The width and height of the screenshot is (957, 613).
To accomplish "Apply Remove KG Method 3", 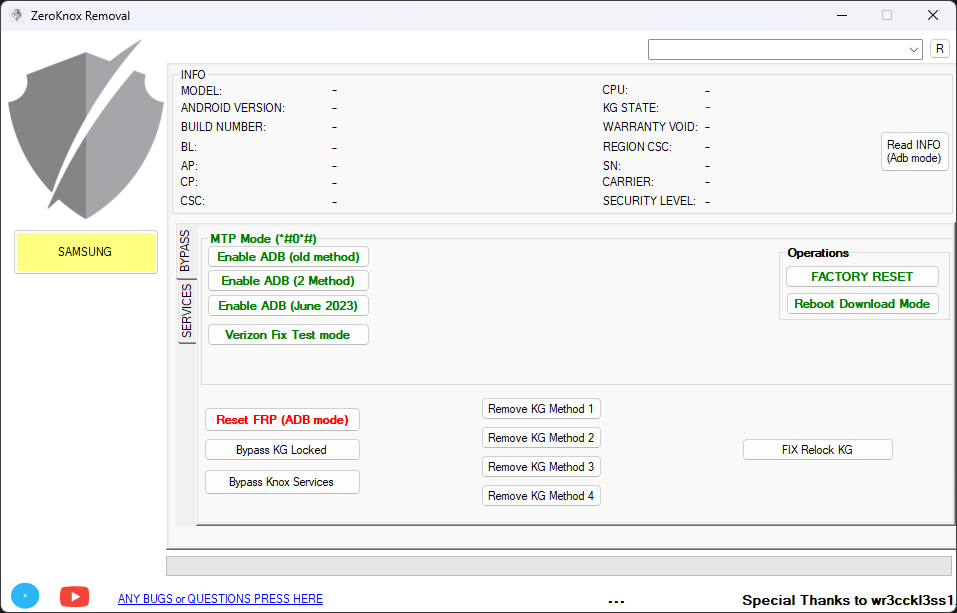I will tap(541, 466).
